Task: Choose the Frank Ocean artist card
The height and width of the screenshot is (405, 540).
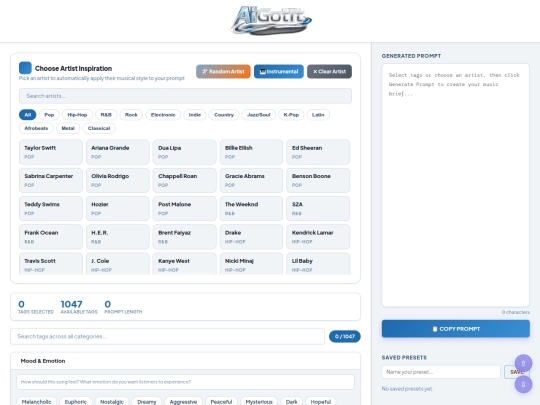Action: coord(51,237)
